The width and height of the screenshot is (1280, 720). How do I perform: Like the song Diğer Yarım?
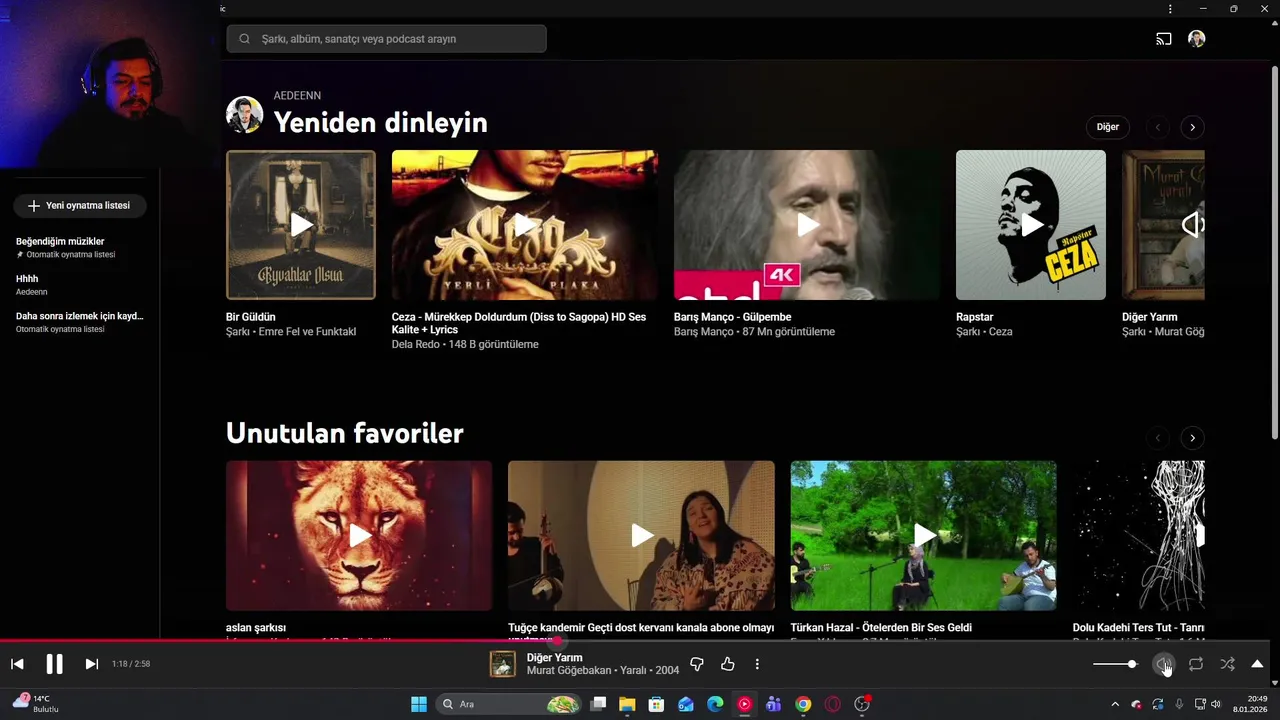point(727,664)
